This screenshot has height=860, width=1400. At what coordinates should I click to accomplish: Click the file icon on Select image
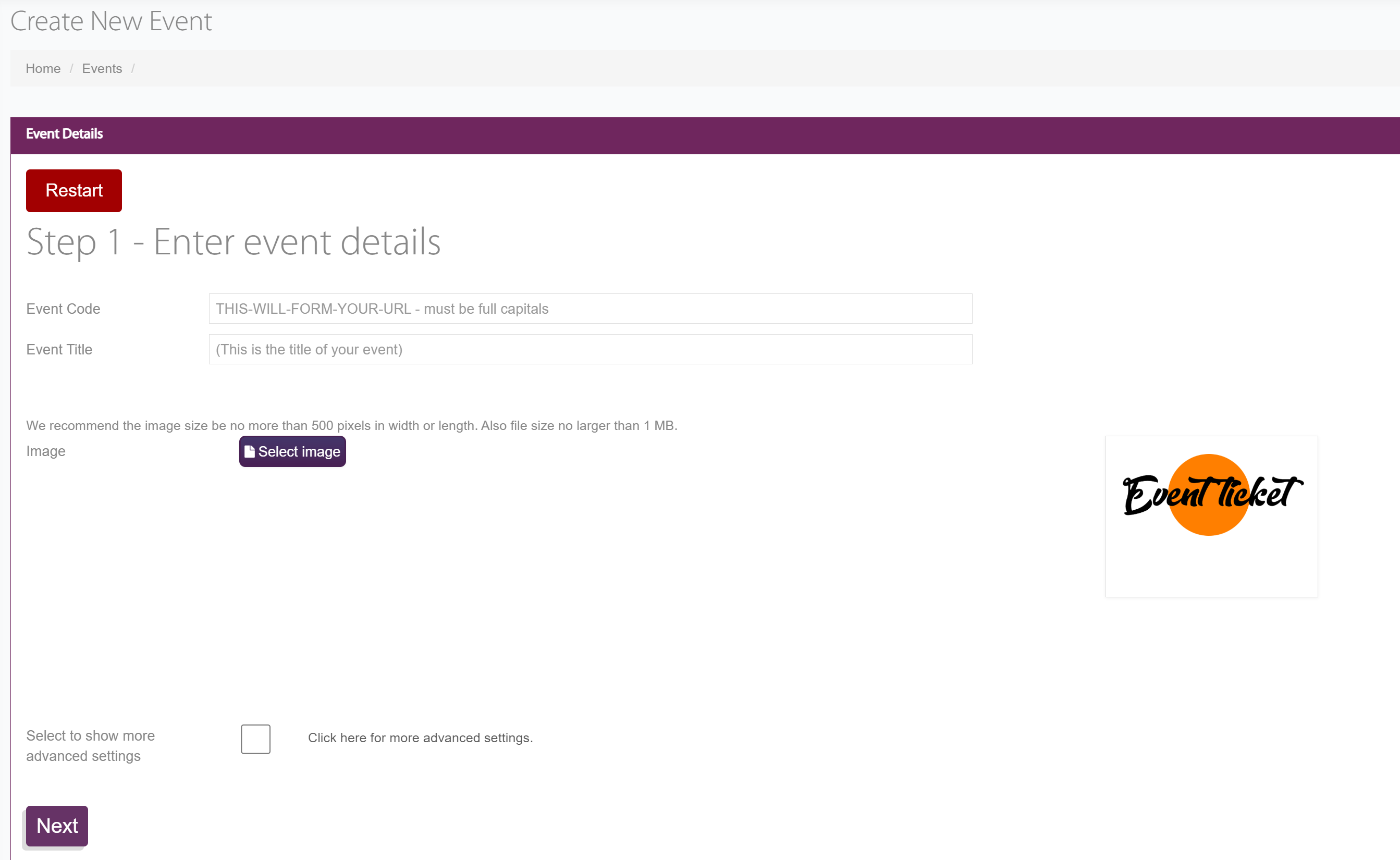[249, 451]
